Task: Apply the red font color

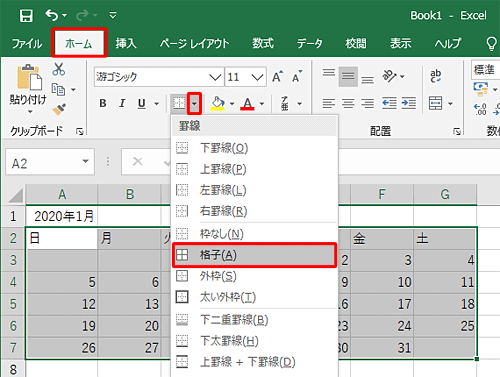Action: [247, 104]
